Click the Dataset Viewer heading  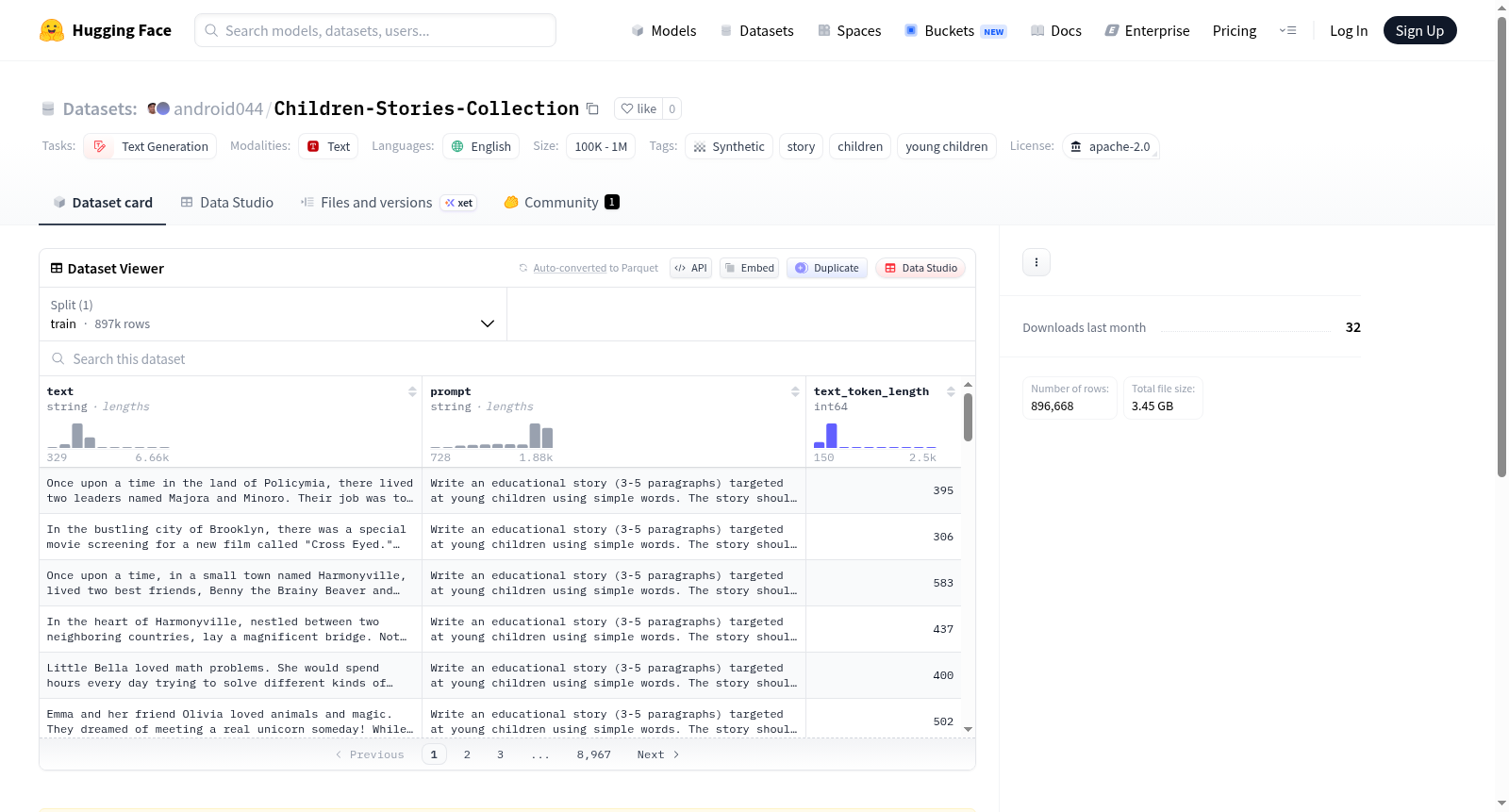tap(108, 269)
